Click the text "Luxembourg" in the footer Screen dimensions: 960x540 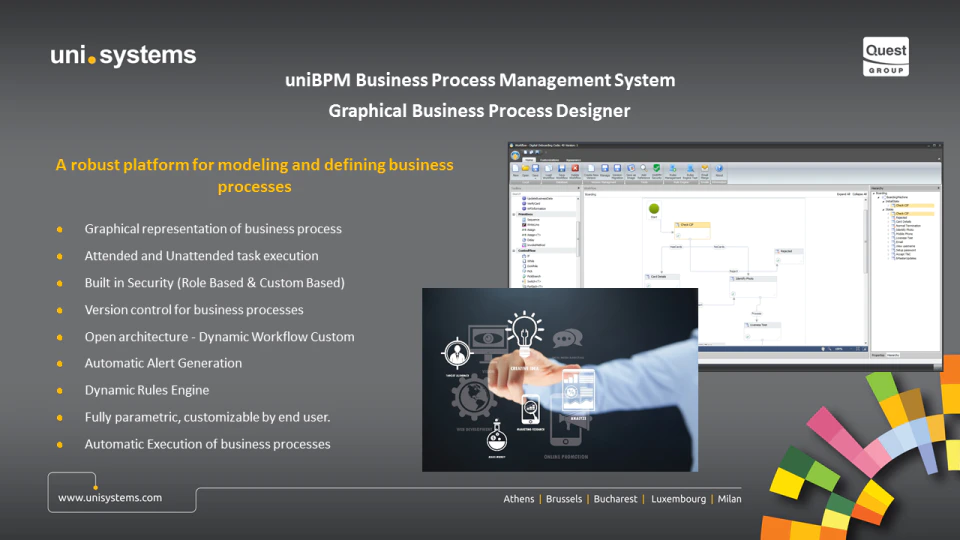(x=678, y=499)
